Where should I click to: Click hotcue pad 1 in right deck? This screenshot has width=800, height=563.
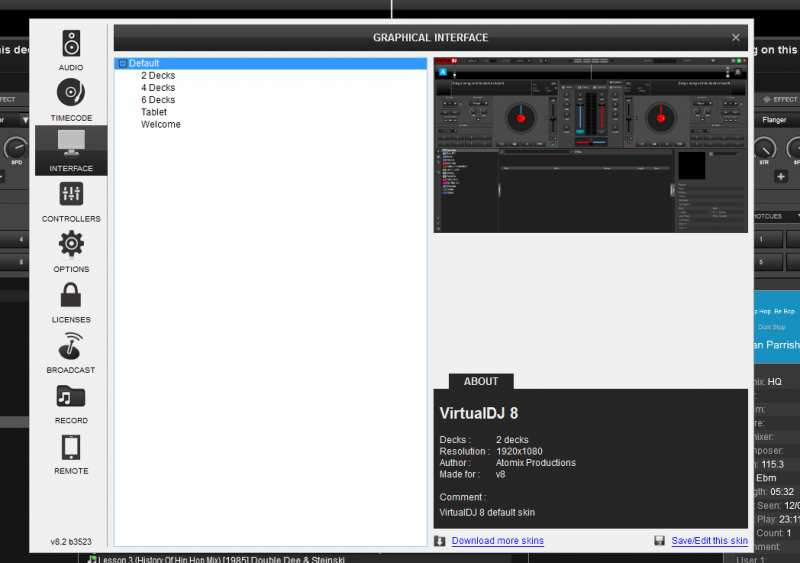768,239
